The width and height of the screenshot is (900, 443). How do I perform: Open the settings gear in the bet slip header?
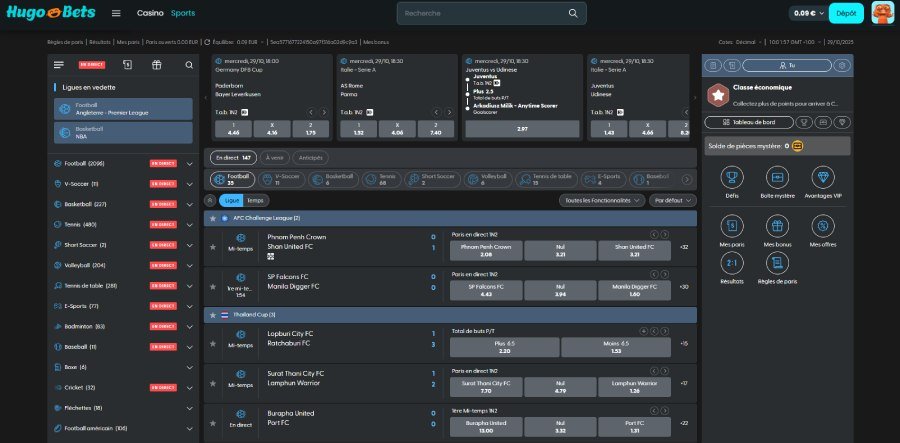pos(842,65)
